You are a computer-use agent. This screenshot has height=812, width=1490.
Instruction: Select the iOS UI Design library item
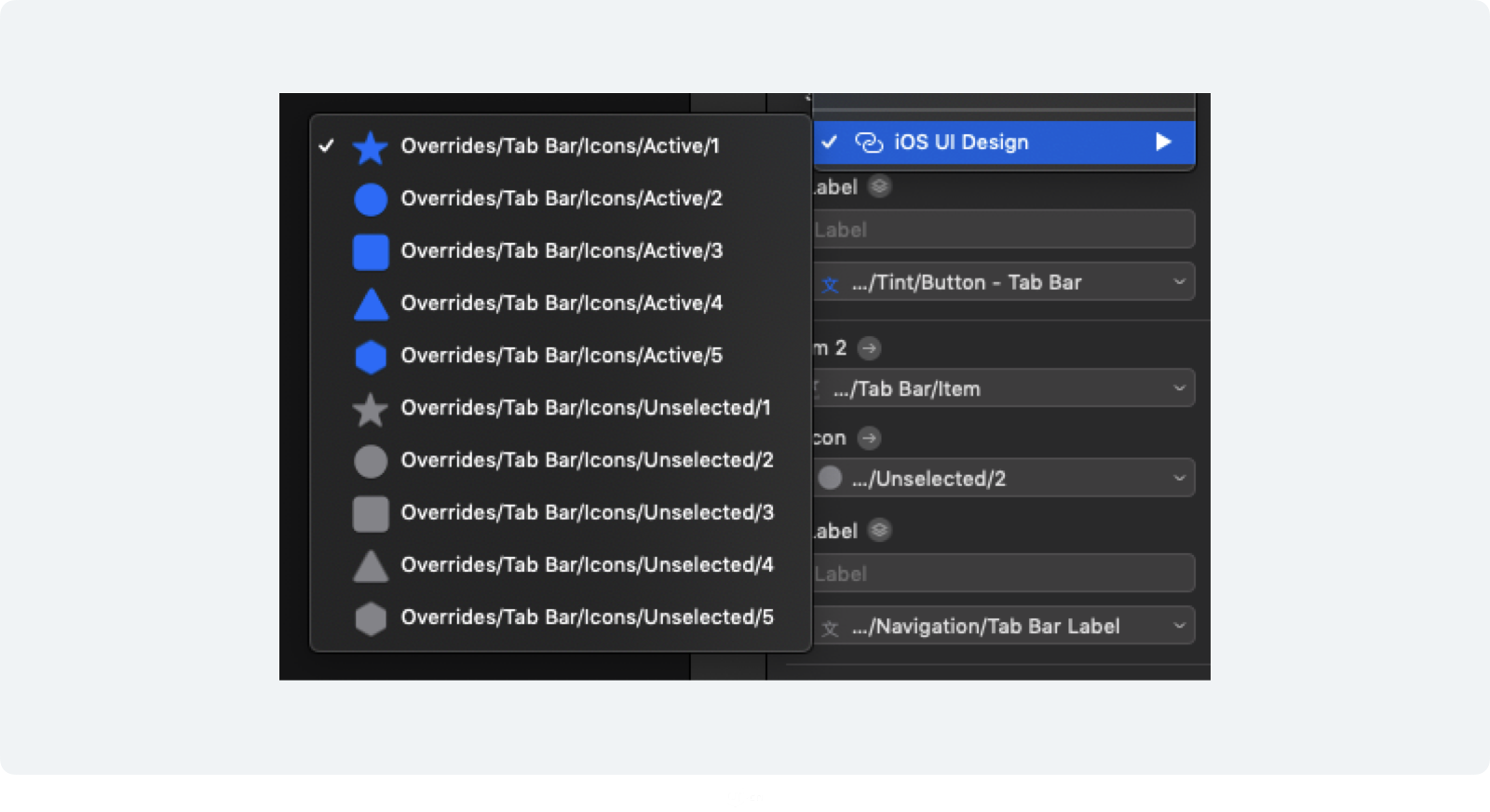coord(960,142)
